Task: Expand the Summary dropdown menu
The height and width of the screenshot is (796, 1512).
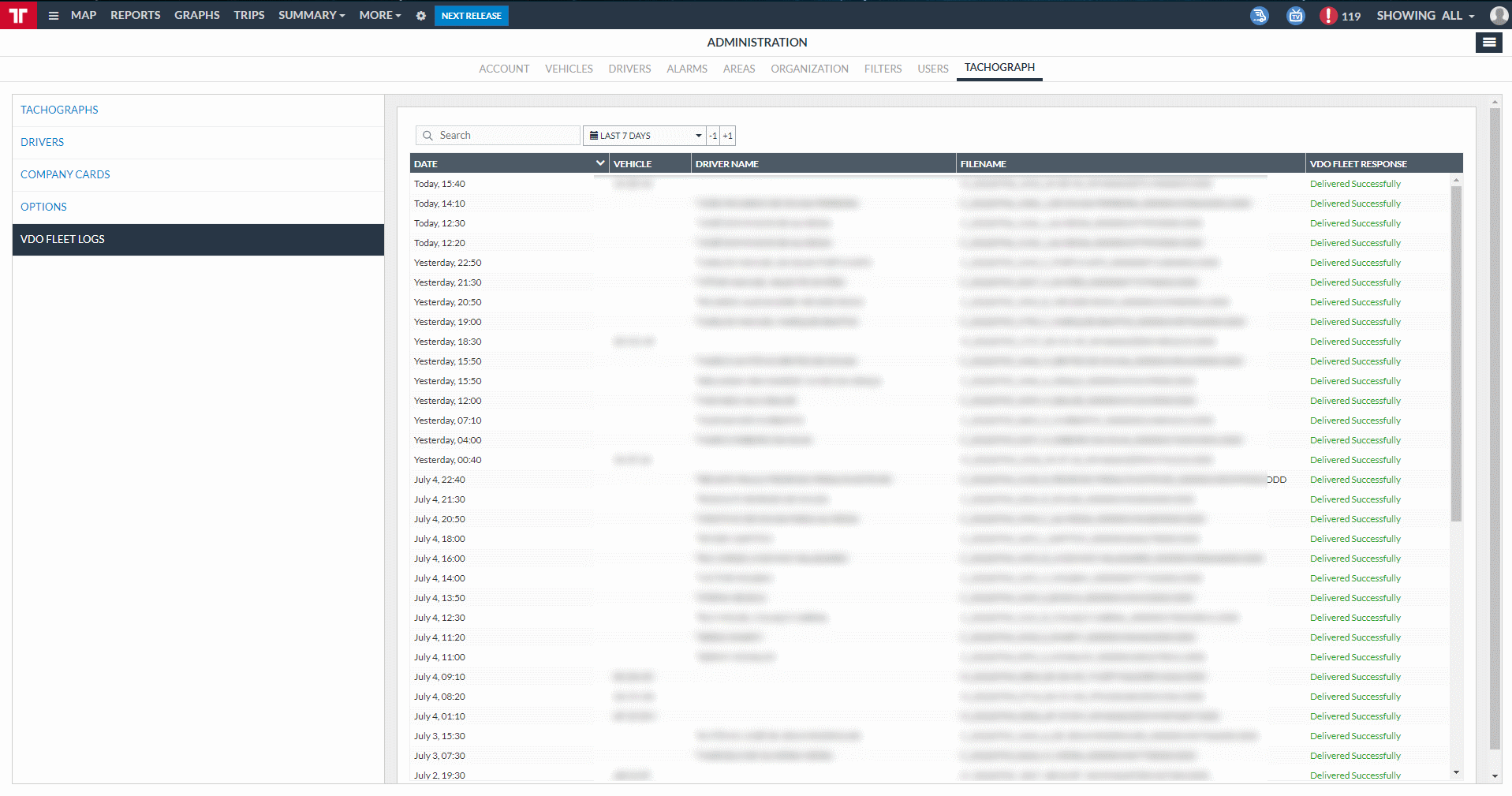Action: click(312, 16)
